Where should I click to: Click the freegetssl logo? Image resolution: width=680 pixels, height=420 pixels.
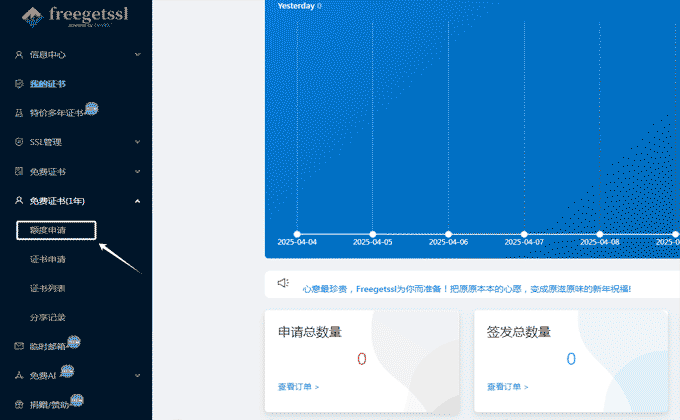(75, 17)
